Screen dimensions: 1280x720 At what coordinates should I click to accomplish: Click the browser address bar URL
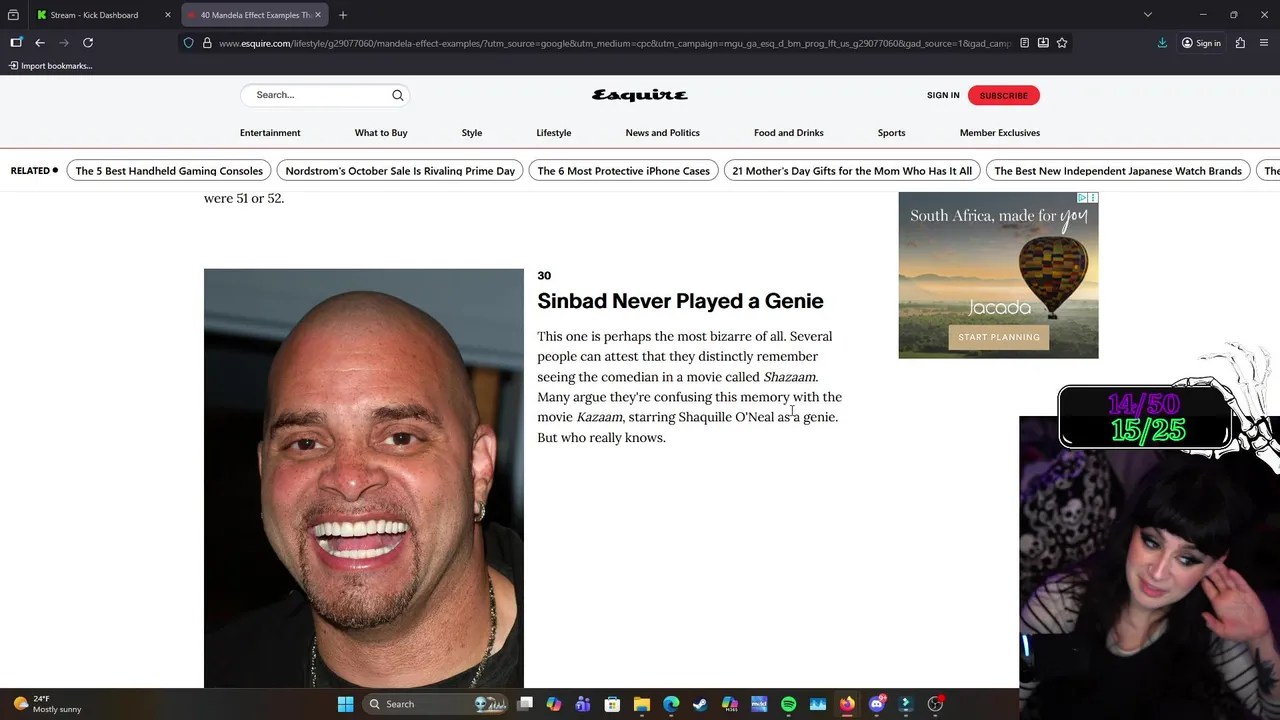pyautogui.click(x=615, y=43)
